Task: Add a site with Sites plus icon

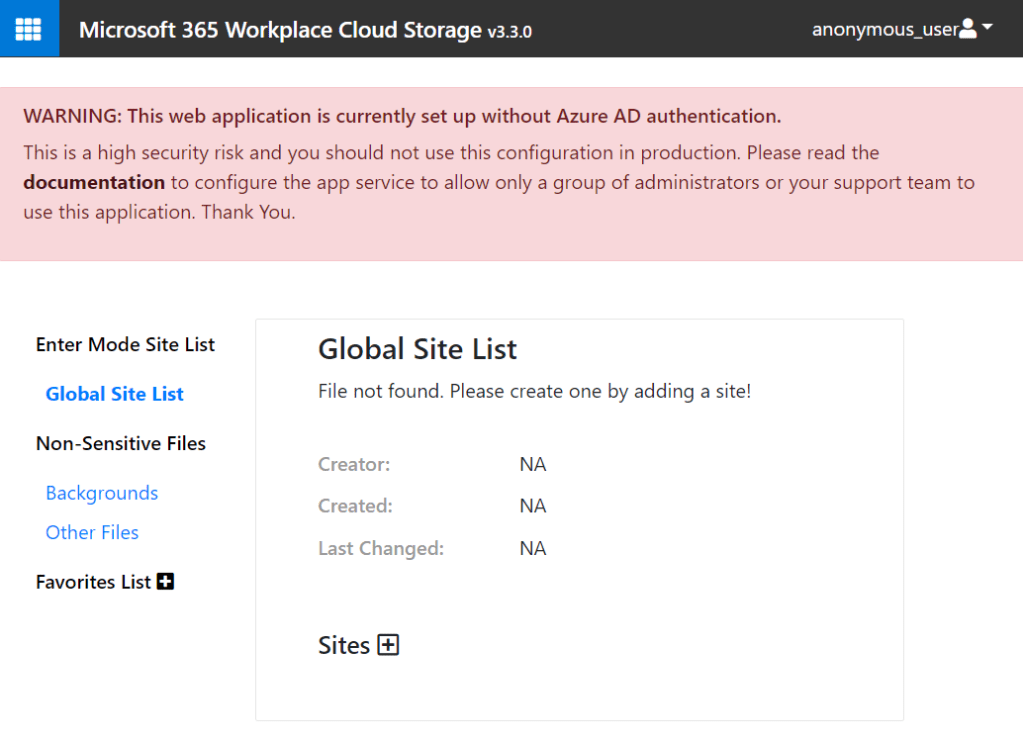Action: pos(388,645)
